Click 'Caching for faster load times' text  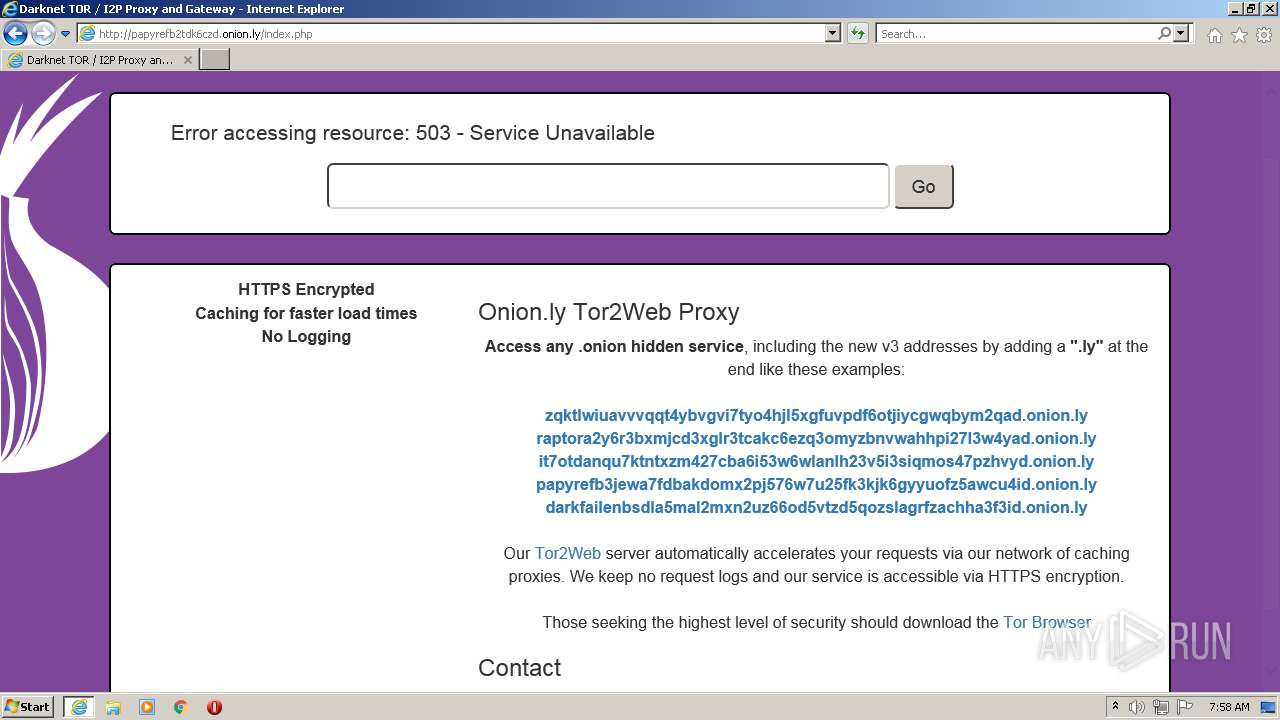[306, 313]
